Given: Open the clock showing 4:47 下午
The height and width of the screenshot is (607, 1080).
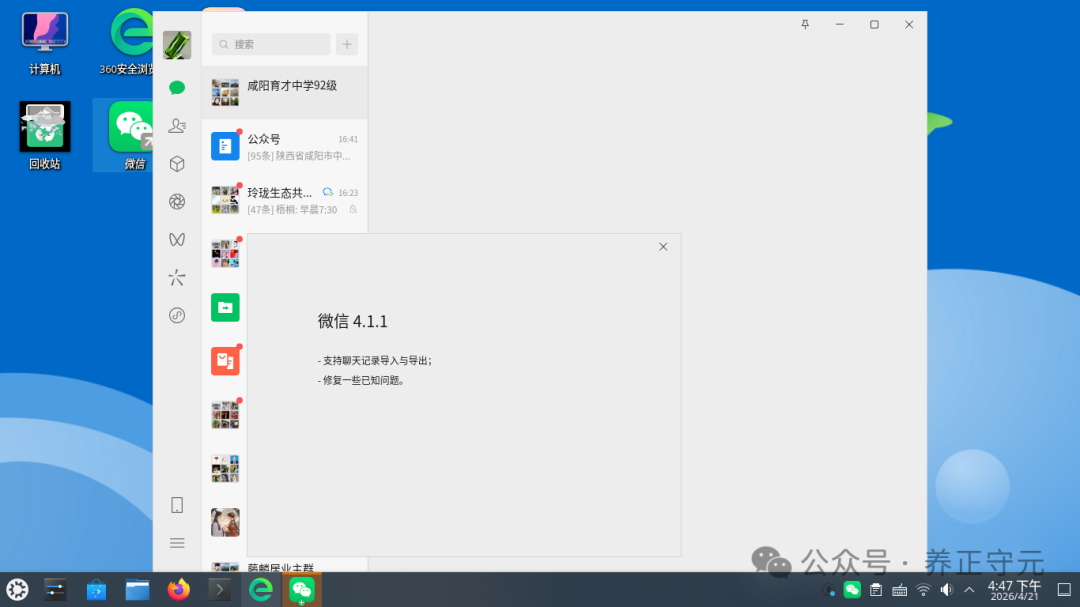Looking at the screenshot, I should coord(1014,590).
